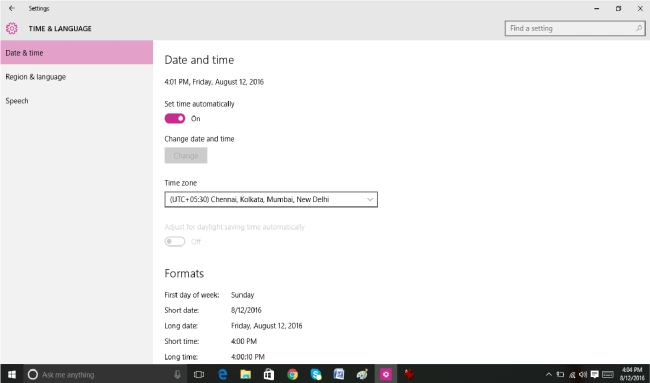Open File Explorer from the taskbar
The width and height of the screenshot is (650, 383).
click(x=246, y=375)
